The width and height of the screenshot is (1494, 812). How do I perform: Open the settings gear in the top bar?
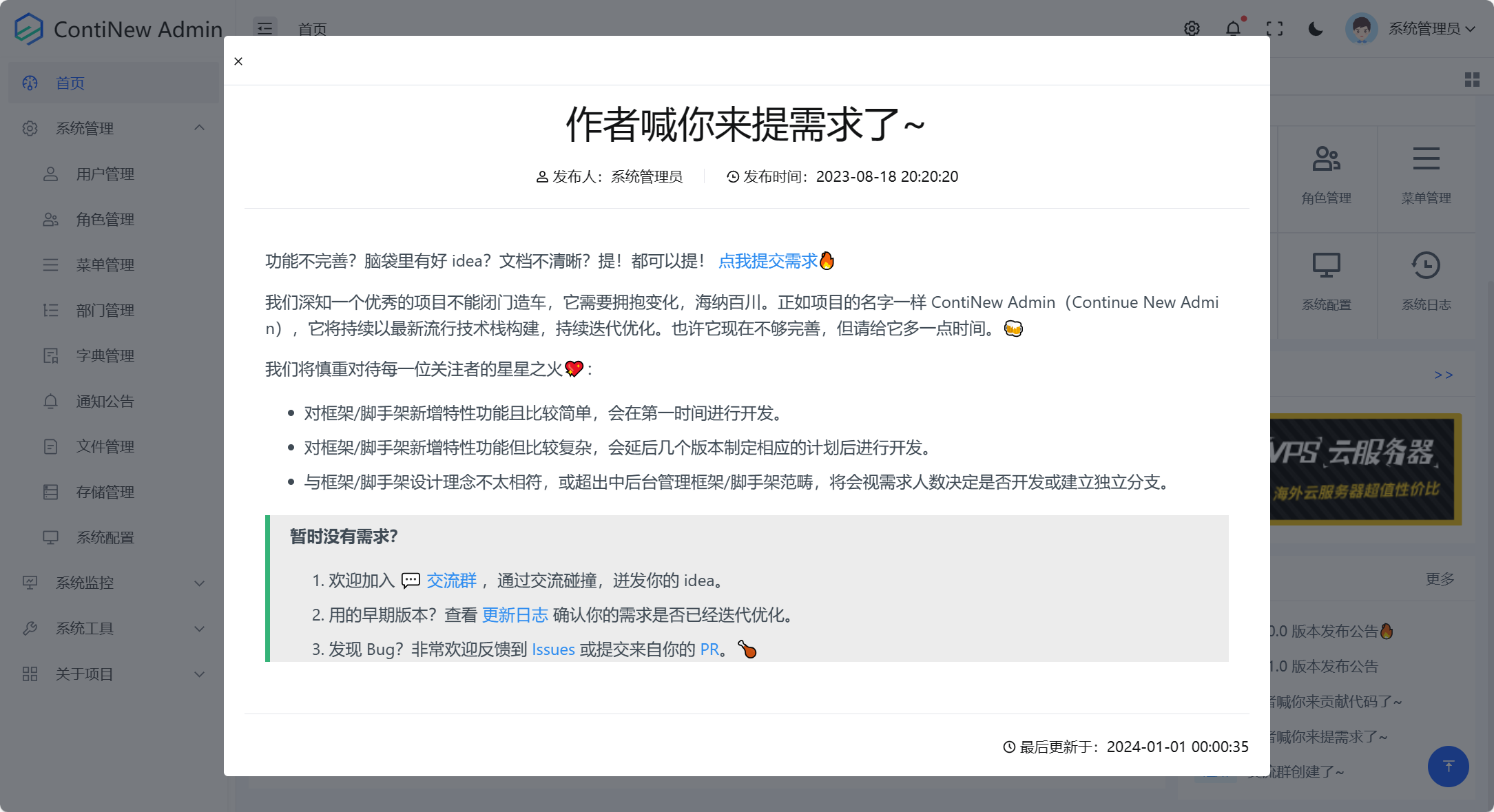click(x=1192, y=28)
